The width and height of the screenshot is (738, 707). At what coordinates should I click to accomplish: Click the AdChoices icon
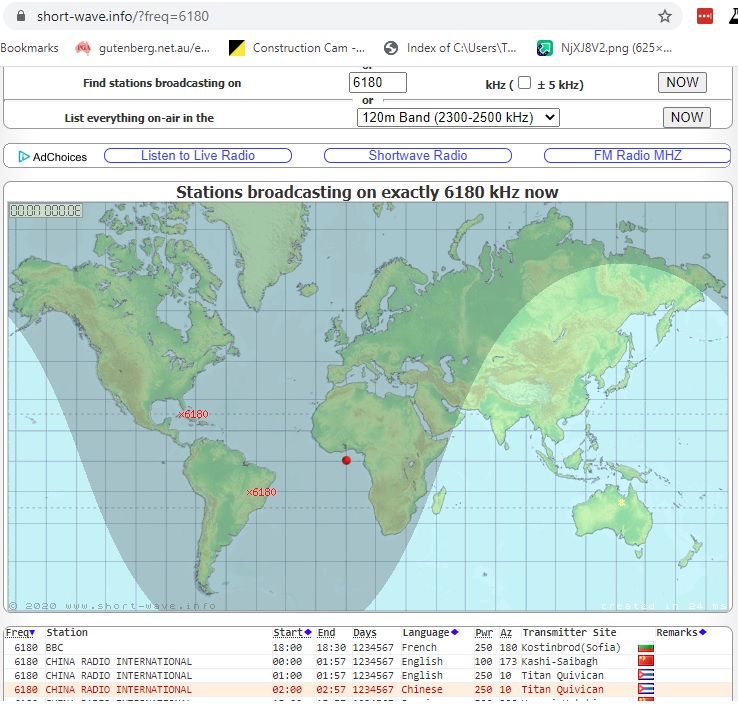(24, 157)
